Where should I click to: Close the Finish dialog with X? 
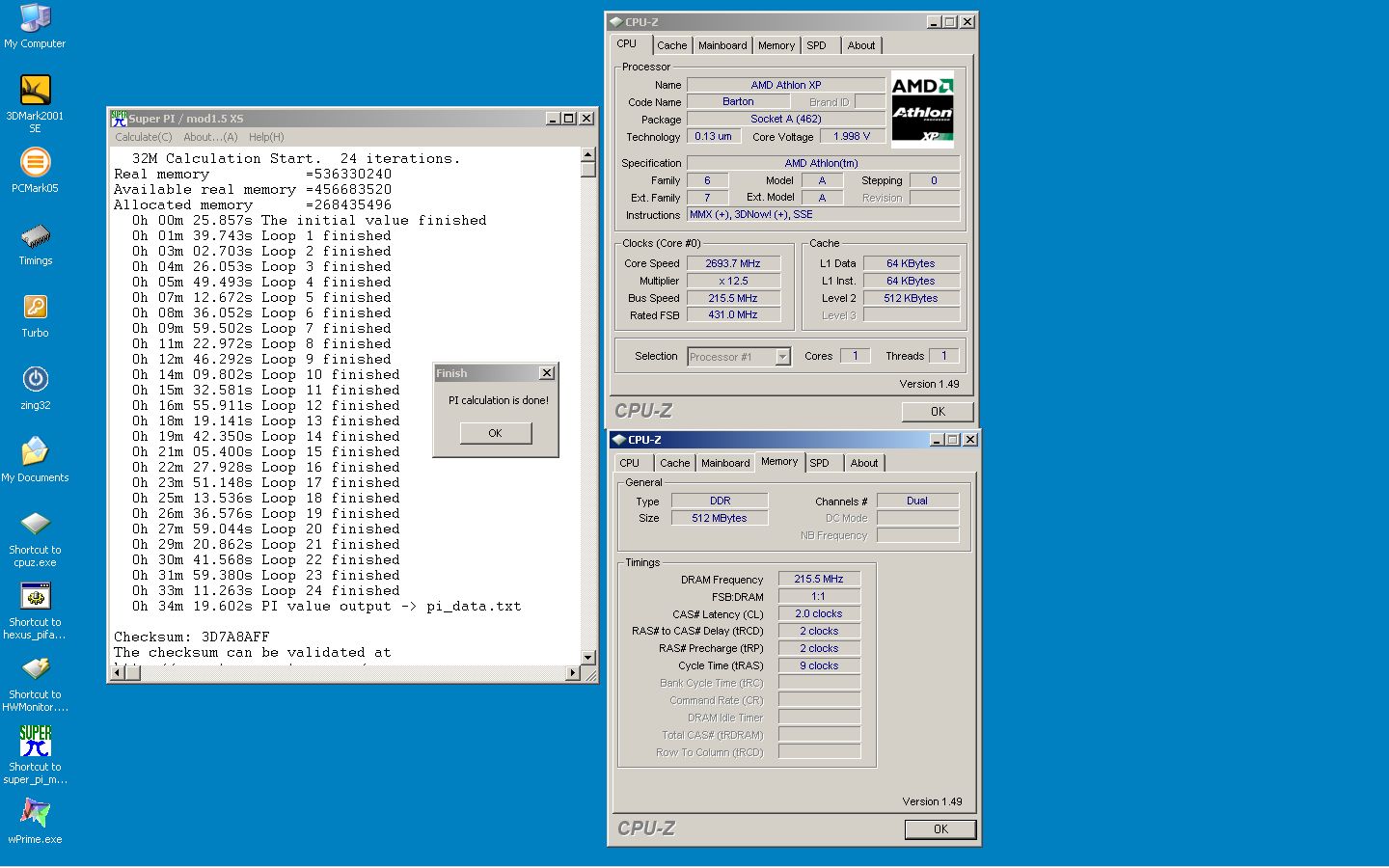(x=547, y=373)
